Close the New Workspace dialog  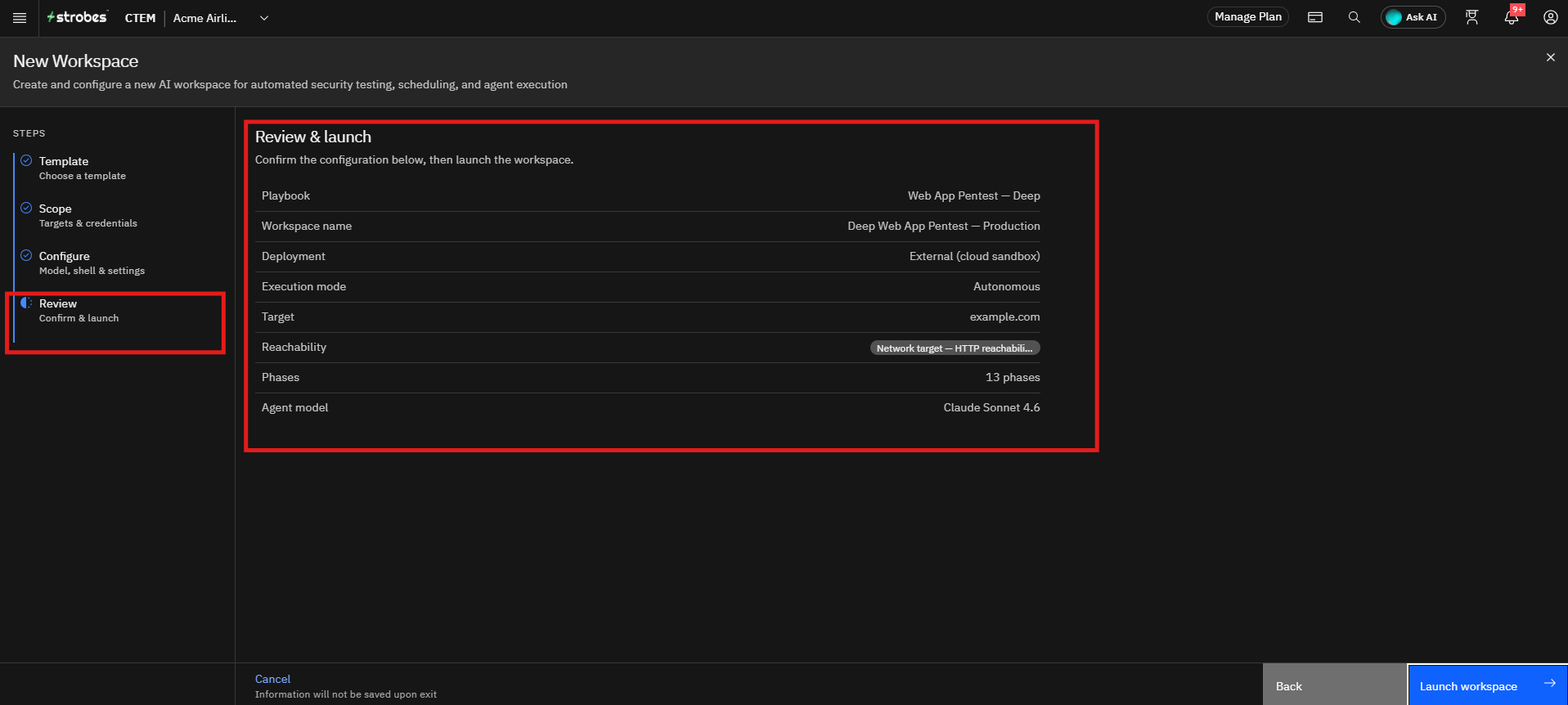[x=1551, y=57]
